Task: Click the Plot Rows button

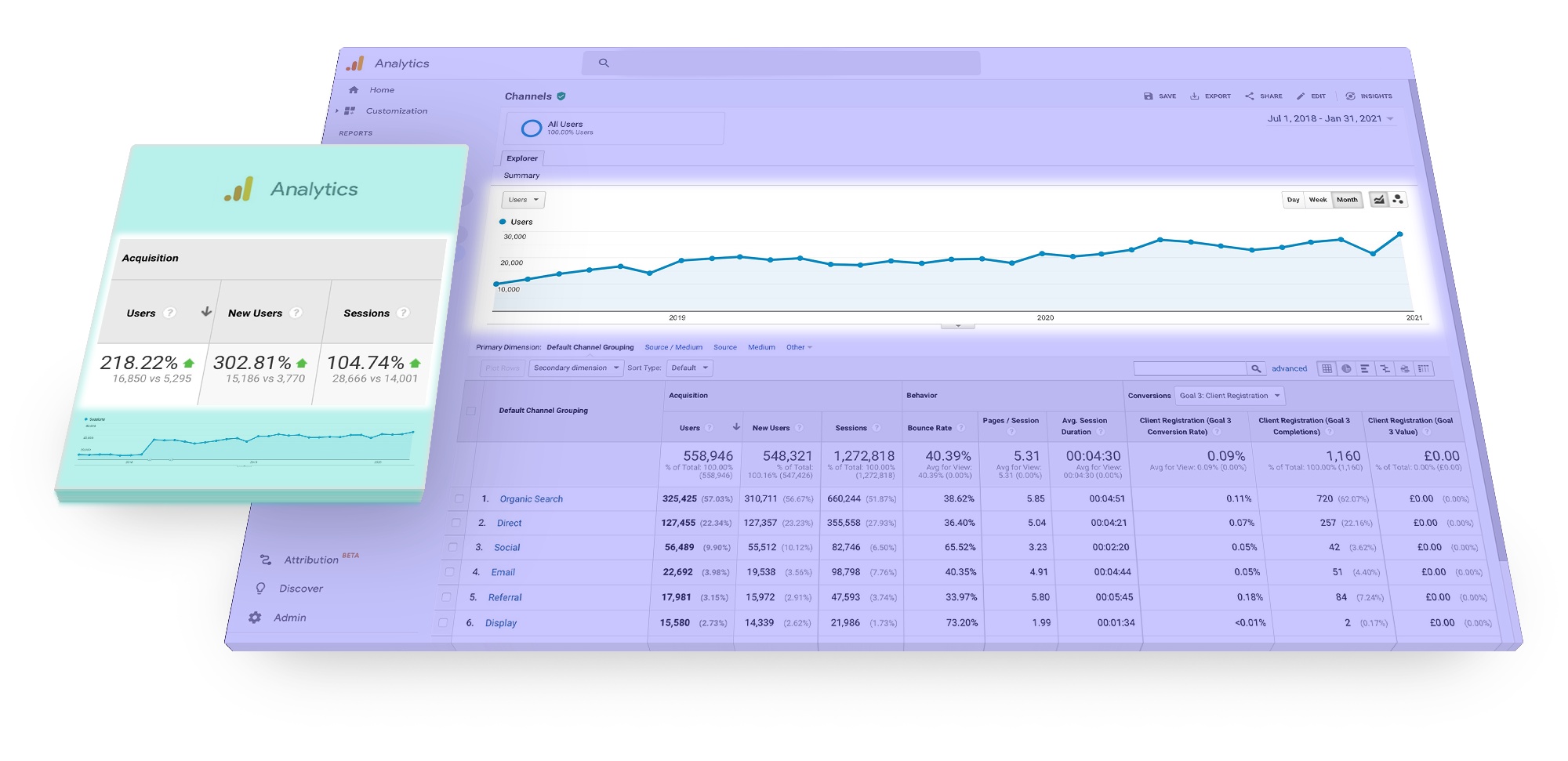Action: tap(502, 368)
